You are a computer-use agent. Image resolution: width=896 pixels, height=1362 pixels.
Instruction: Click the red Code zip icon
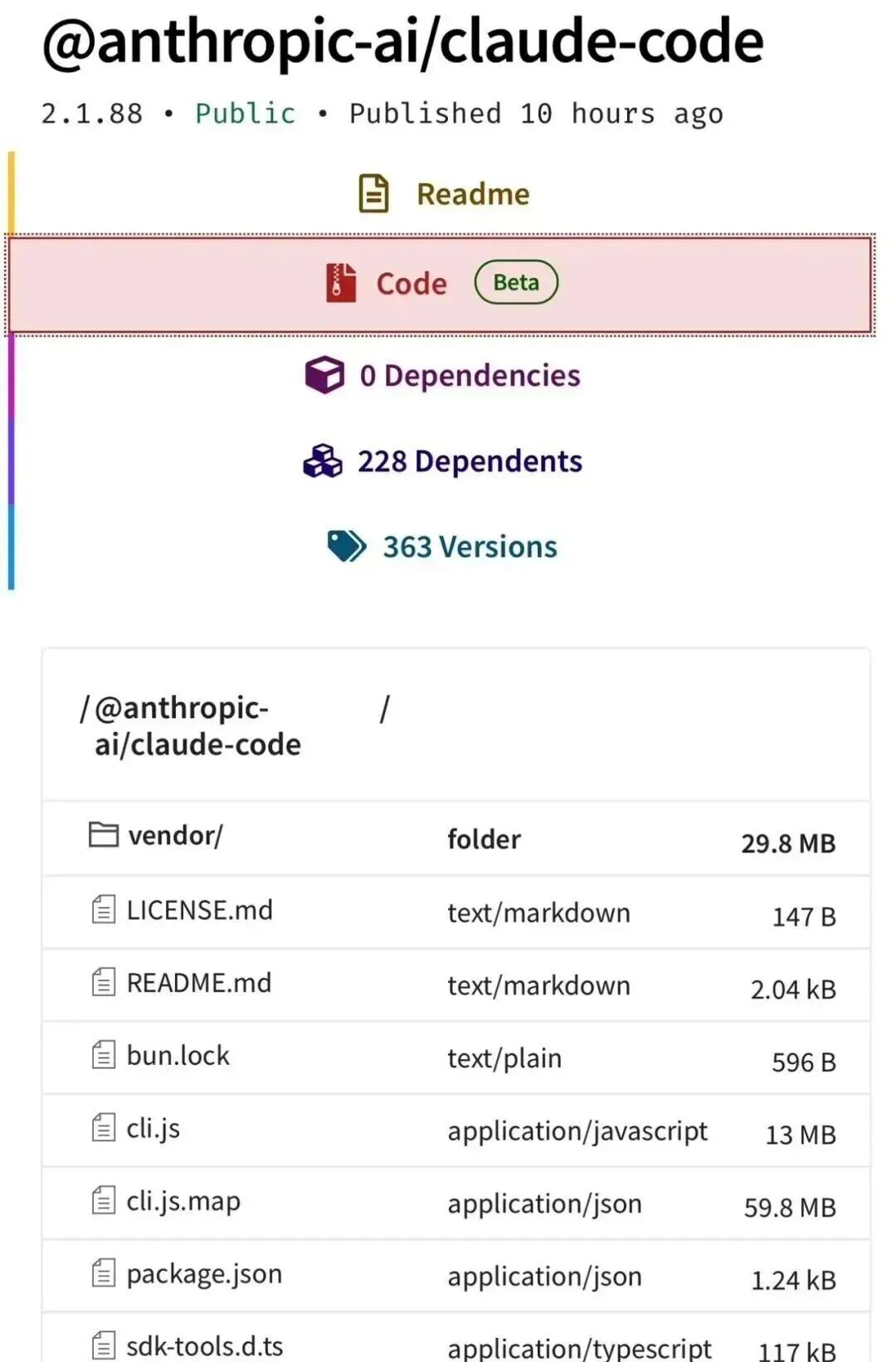341,283
